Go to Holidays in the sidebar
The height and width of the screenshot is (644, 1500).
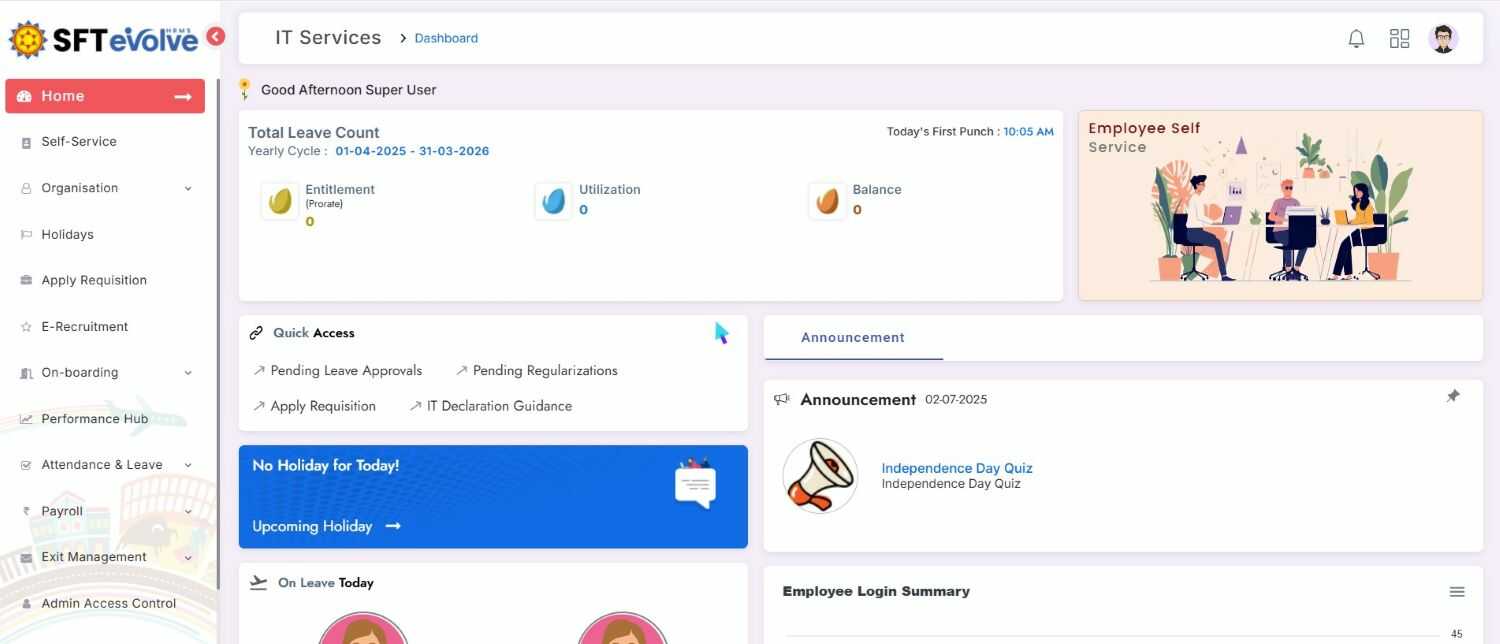coord(108,234)
